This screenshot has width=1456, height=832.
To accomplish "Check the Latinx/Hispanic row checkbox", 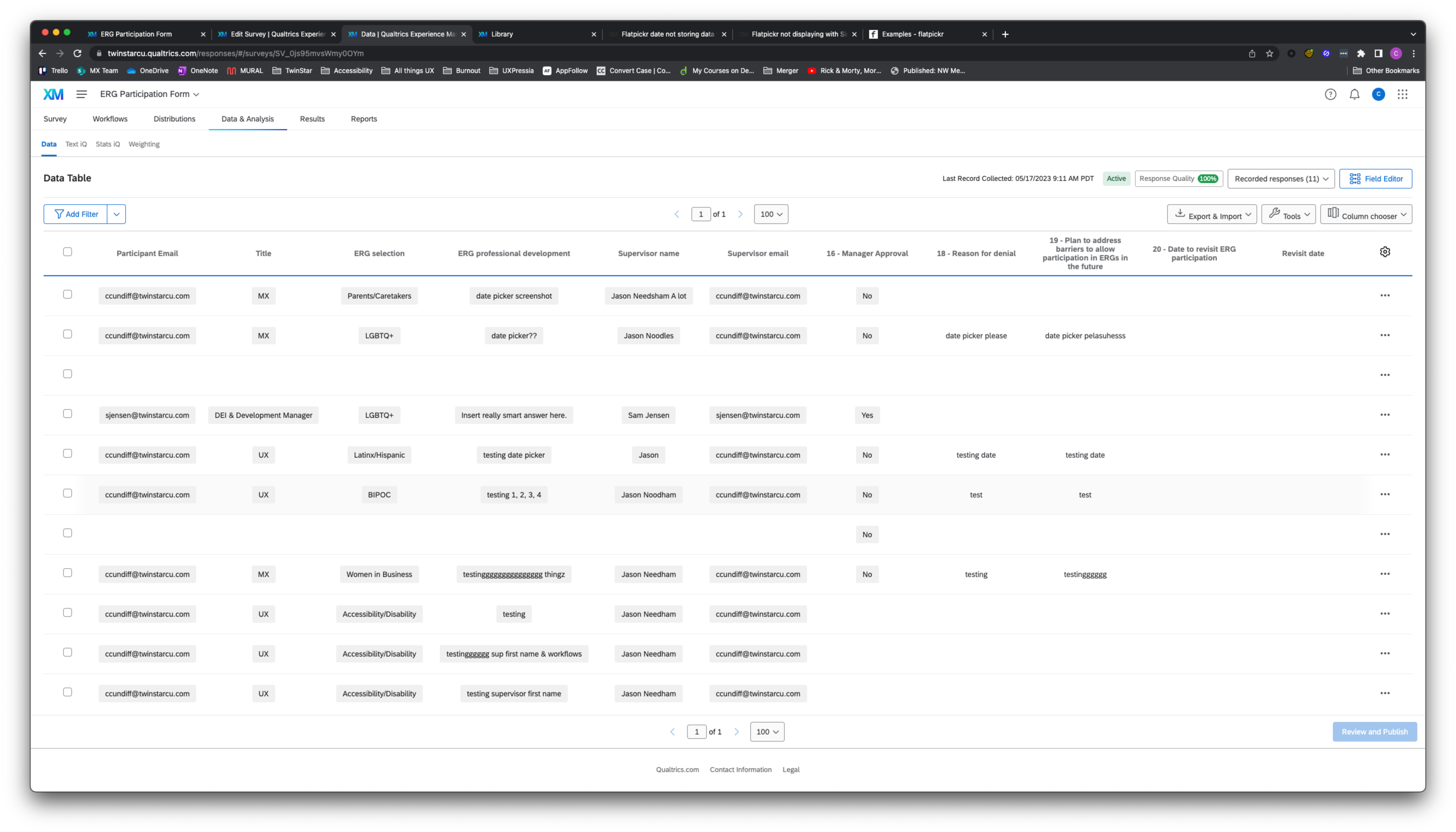I will click(x=67, y=453).
